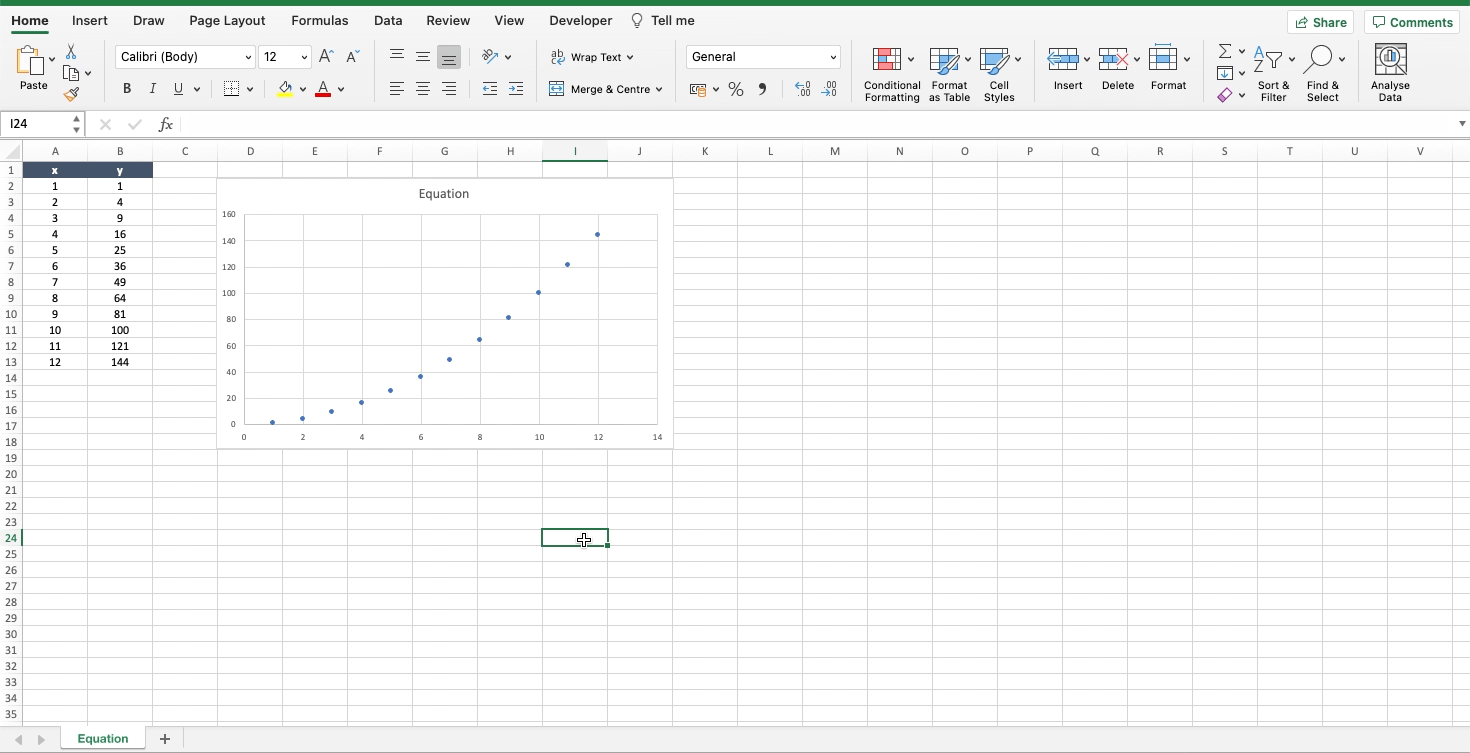Apply percent number style
This screenshot has width=1470, height=753.
click(736, 89)
